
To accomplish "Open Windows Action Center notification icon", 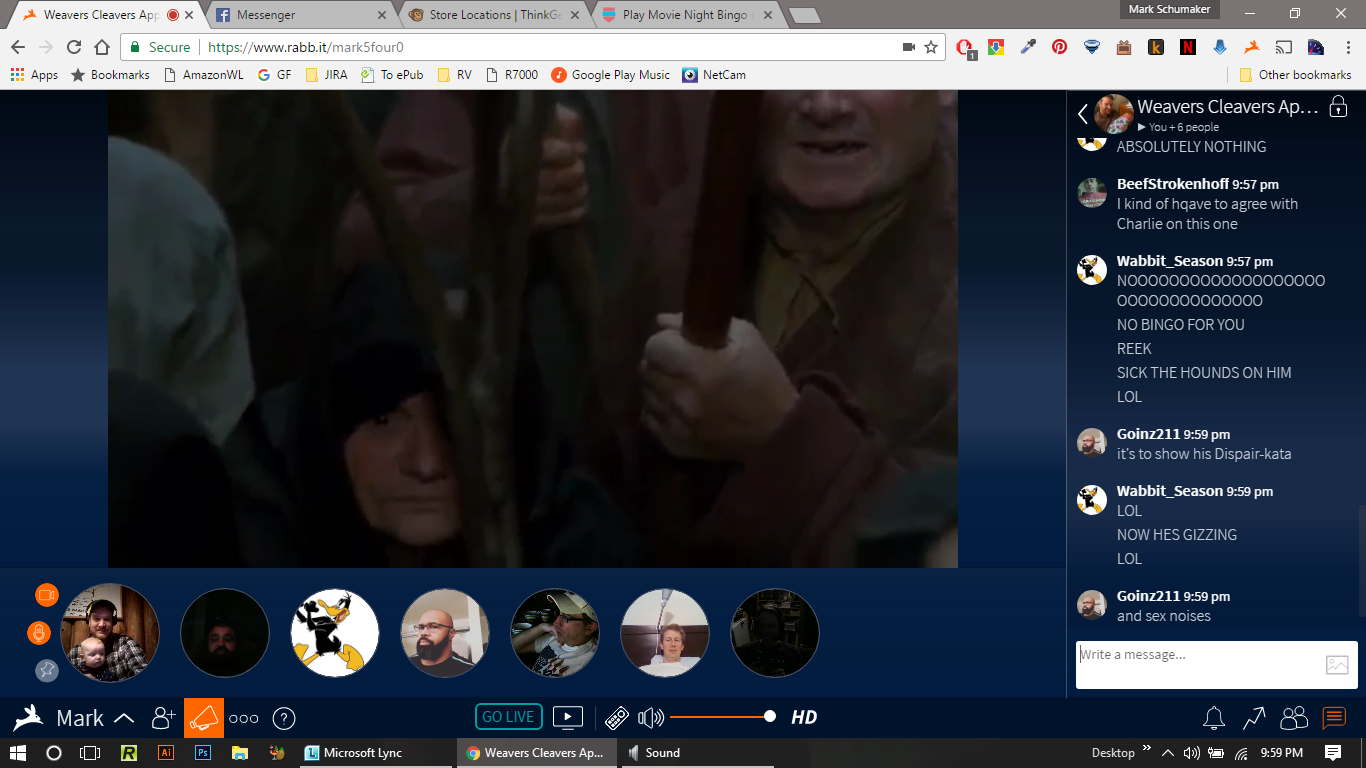I will [x=1333, y=753].
